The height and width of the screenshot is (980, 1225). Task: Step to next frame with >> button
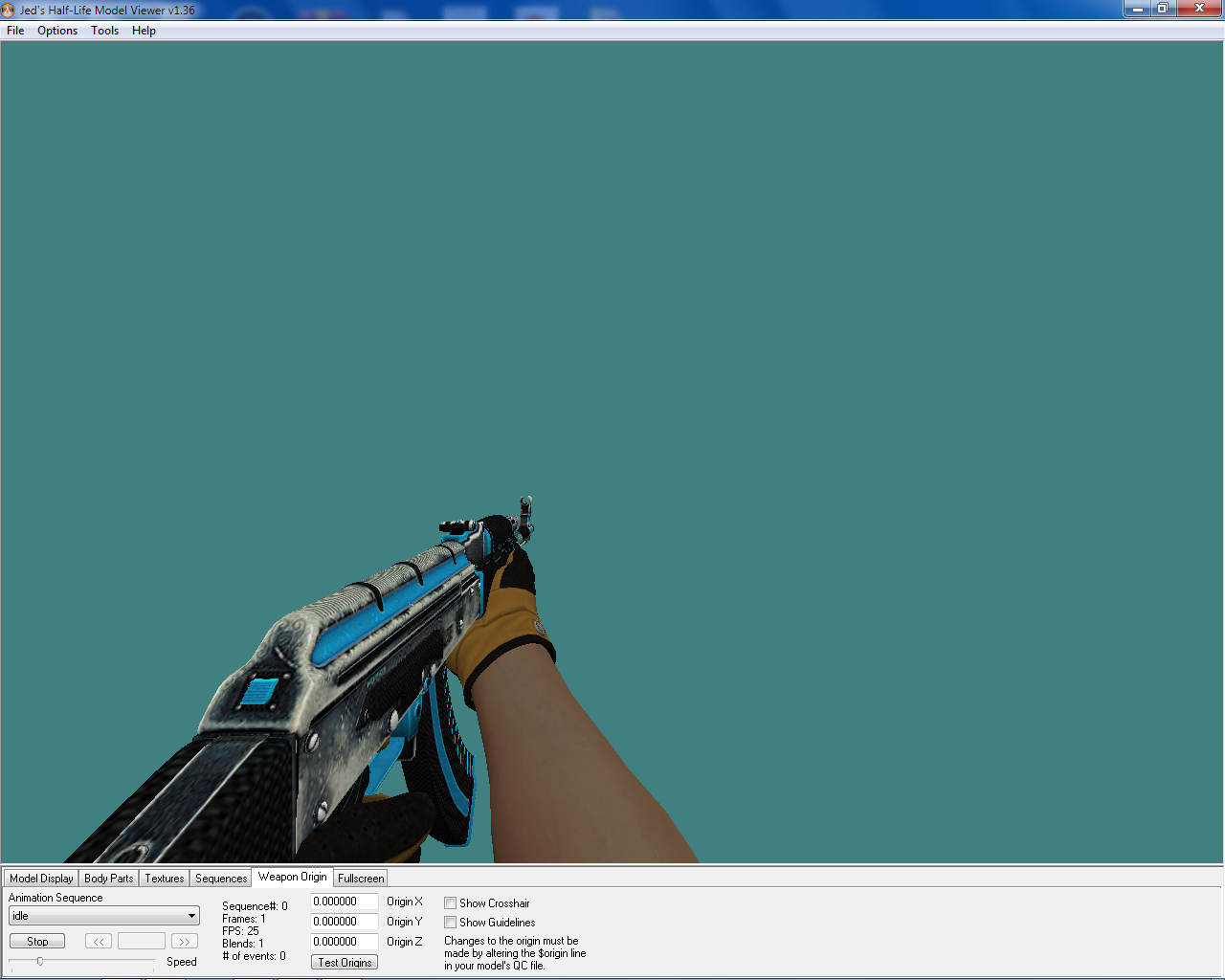pyautogui.click(x=185, y=942)
